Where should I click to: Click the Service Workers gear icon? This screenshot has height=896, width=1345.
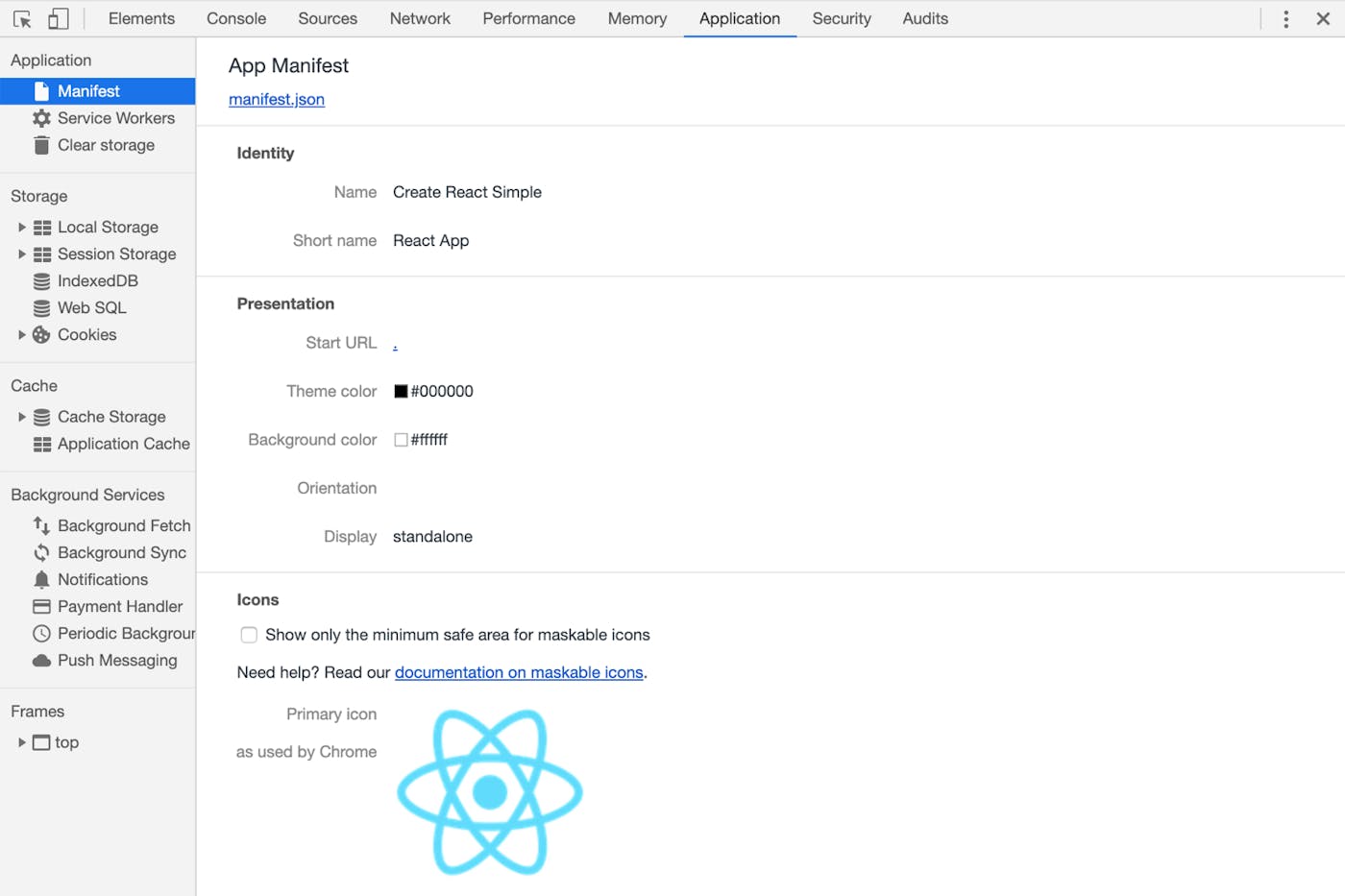pos(41,118)
